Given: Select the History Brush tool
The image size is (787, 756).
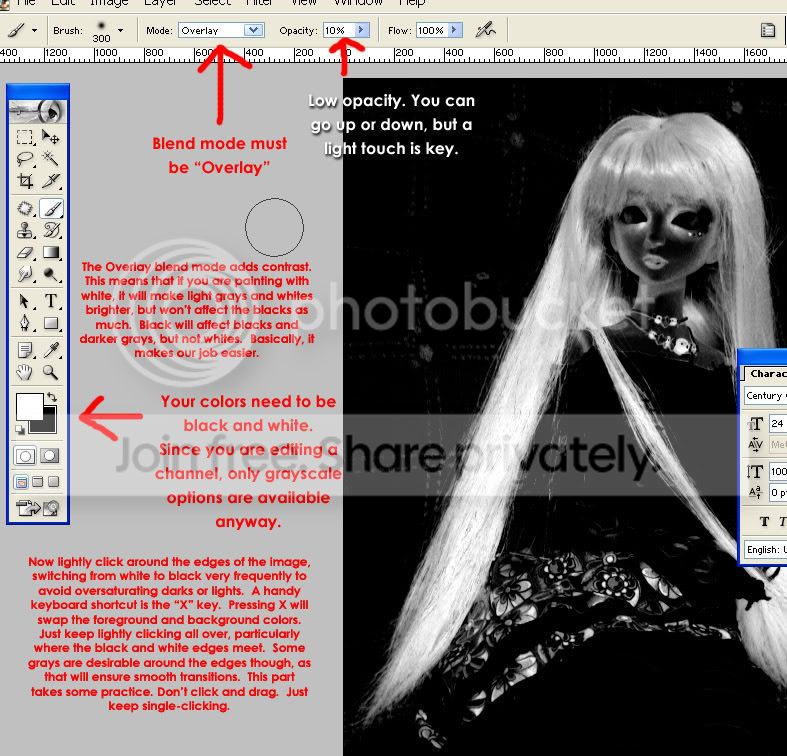Looking at the screenshot, I should point(51,230).
